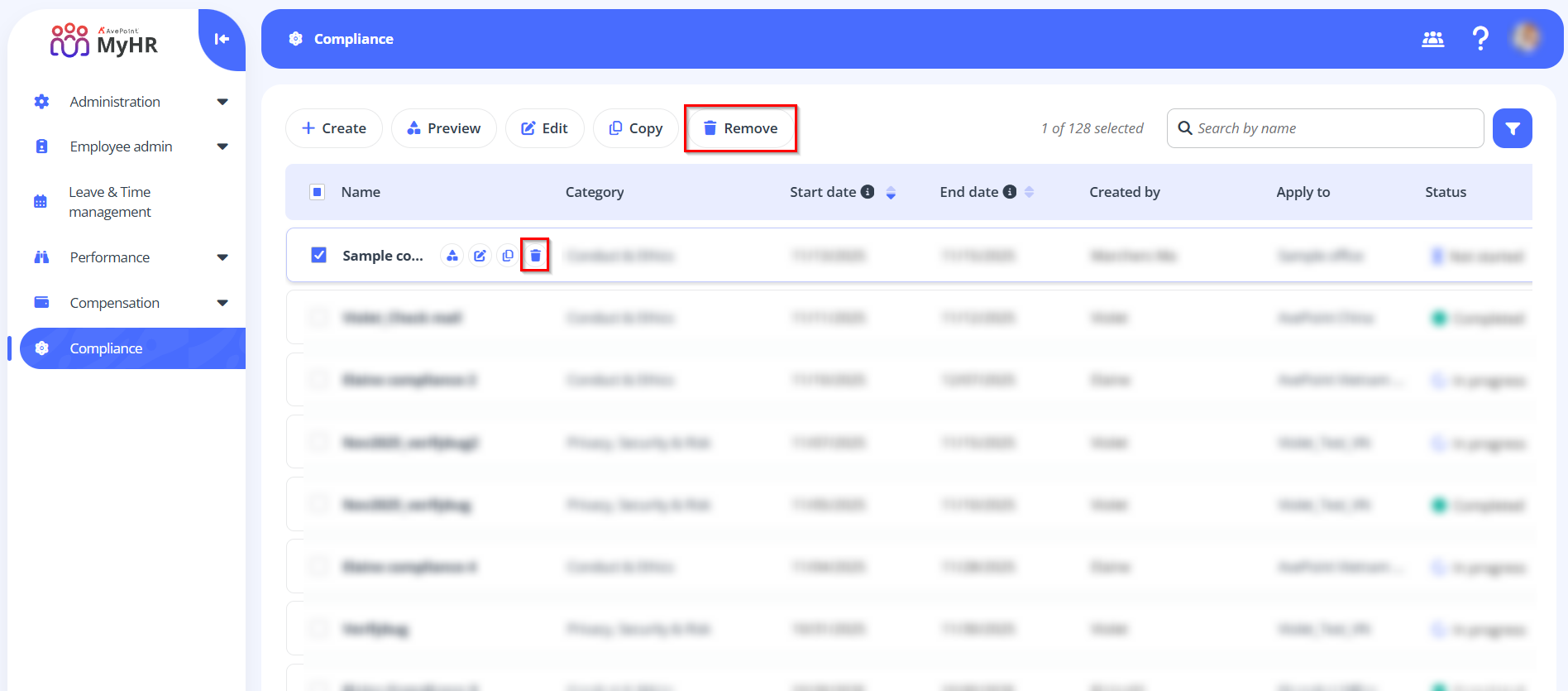This screenshot has width=1568, height=691.
Task: Click the row edit pencil icon
Action: (x=480, y=256)
